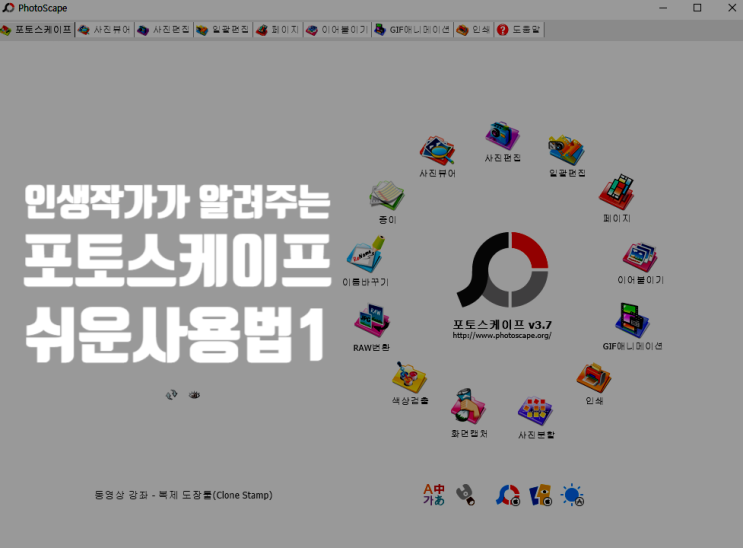Switch to the 포토스케이프 tab
This screenshot has width=743, height=548.
[x=37, y=30]
